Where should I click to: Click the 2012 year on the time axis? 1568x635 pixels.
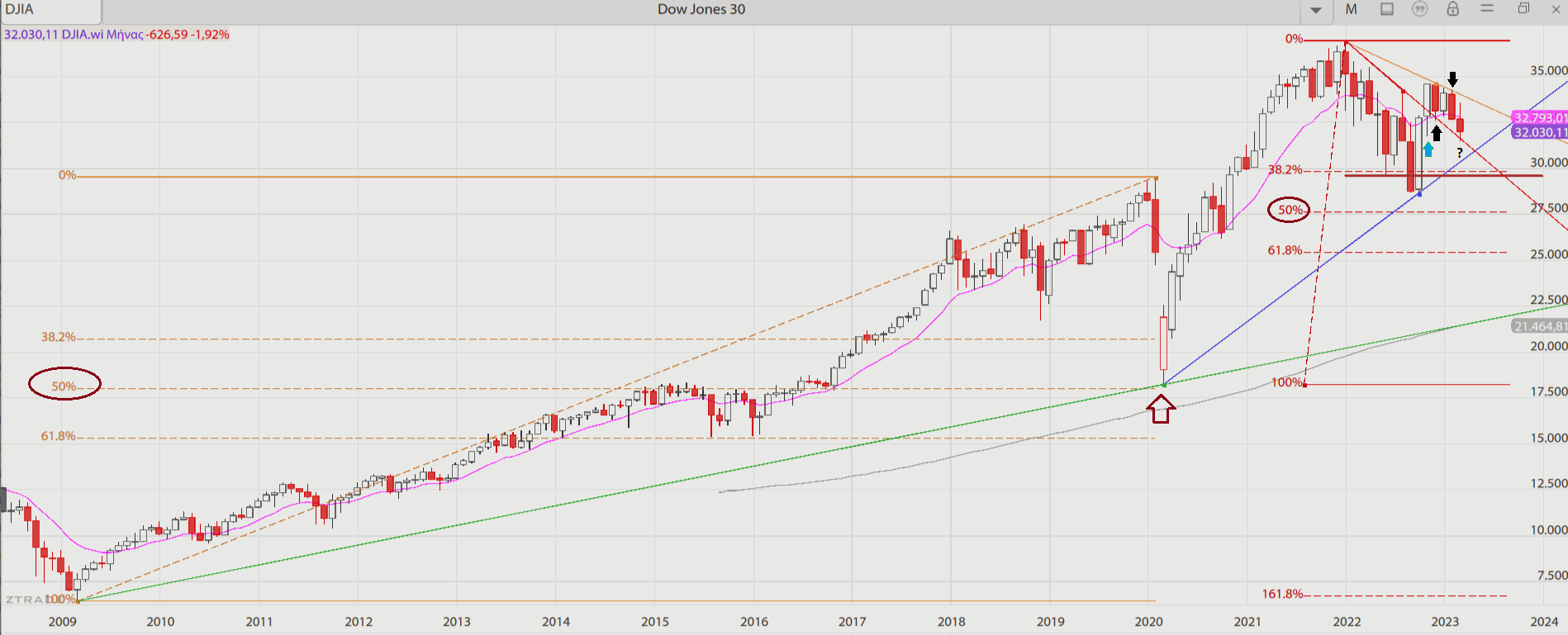tap(359, 622)
